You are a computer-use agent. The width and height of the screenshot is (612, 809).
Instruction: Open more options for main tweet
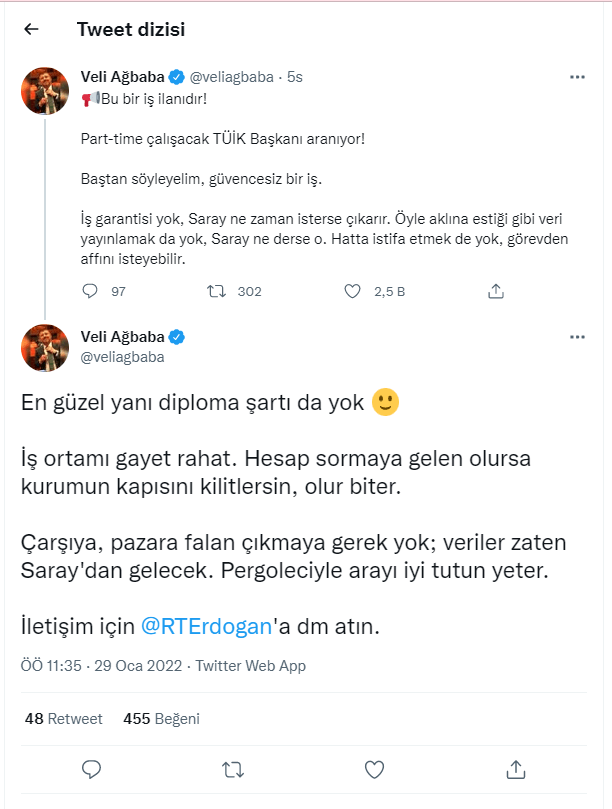point(577,337)
